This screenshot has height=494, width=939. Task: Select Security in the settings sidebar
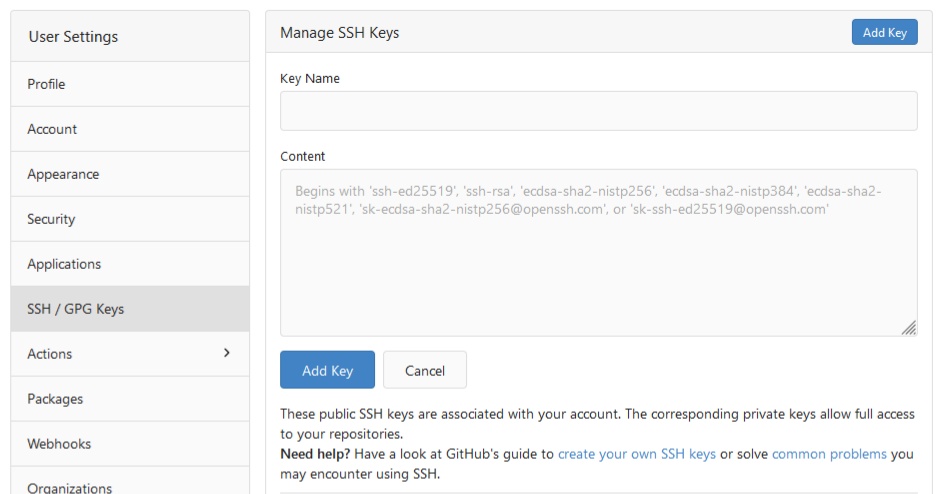pos(51,219)
